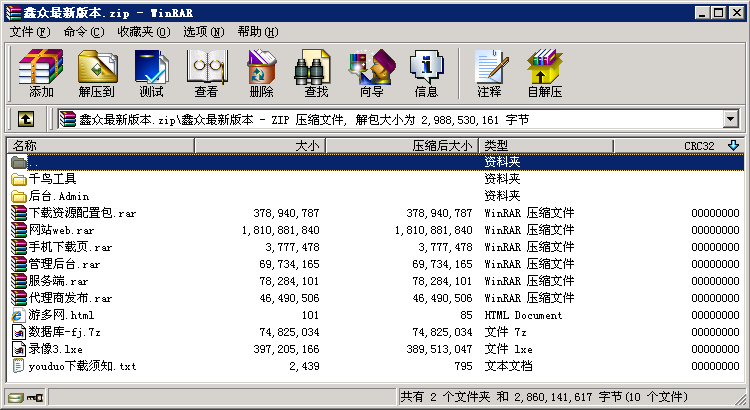The width and height of the screenshot is (750, 410).
Task: Select the 千鸟工具 folder
Action: (52, 179)
